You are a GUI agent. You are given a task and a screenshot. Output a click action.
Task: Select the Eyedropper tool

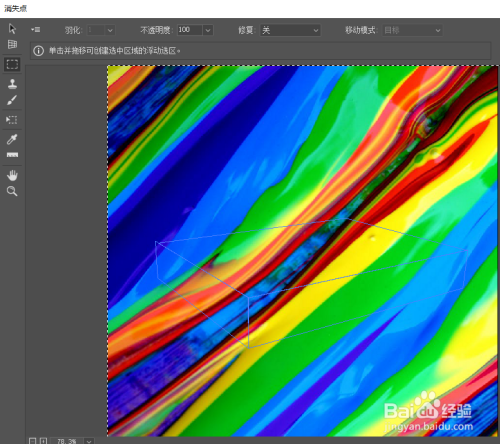[12, 139]
